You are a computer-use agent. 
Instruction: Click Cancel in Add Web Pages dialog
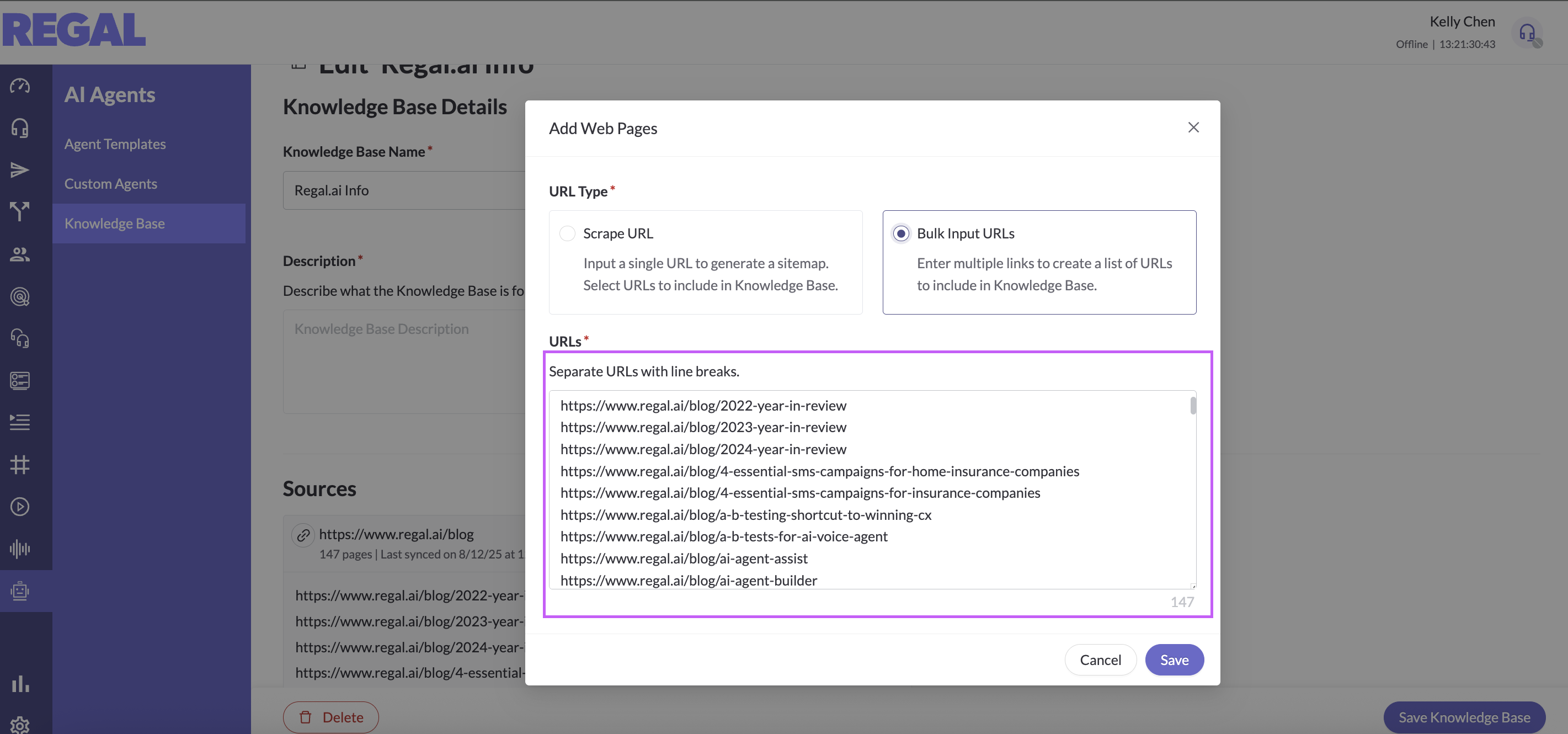point(1100,659)
